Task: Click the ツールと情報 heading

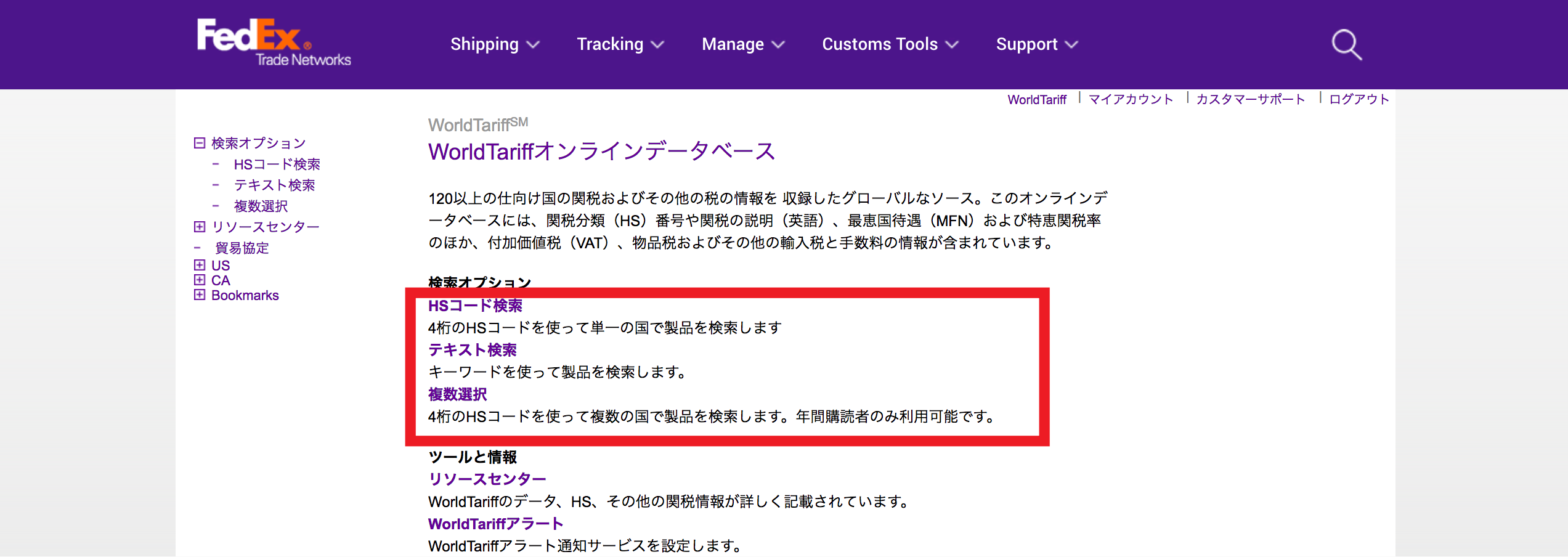Action: click(x=473, y=457)
